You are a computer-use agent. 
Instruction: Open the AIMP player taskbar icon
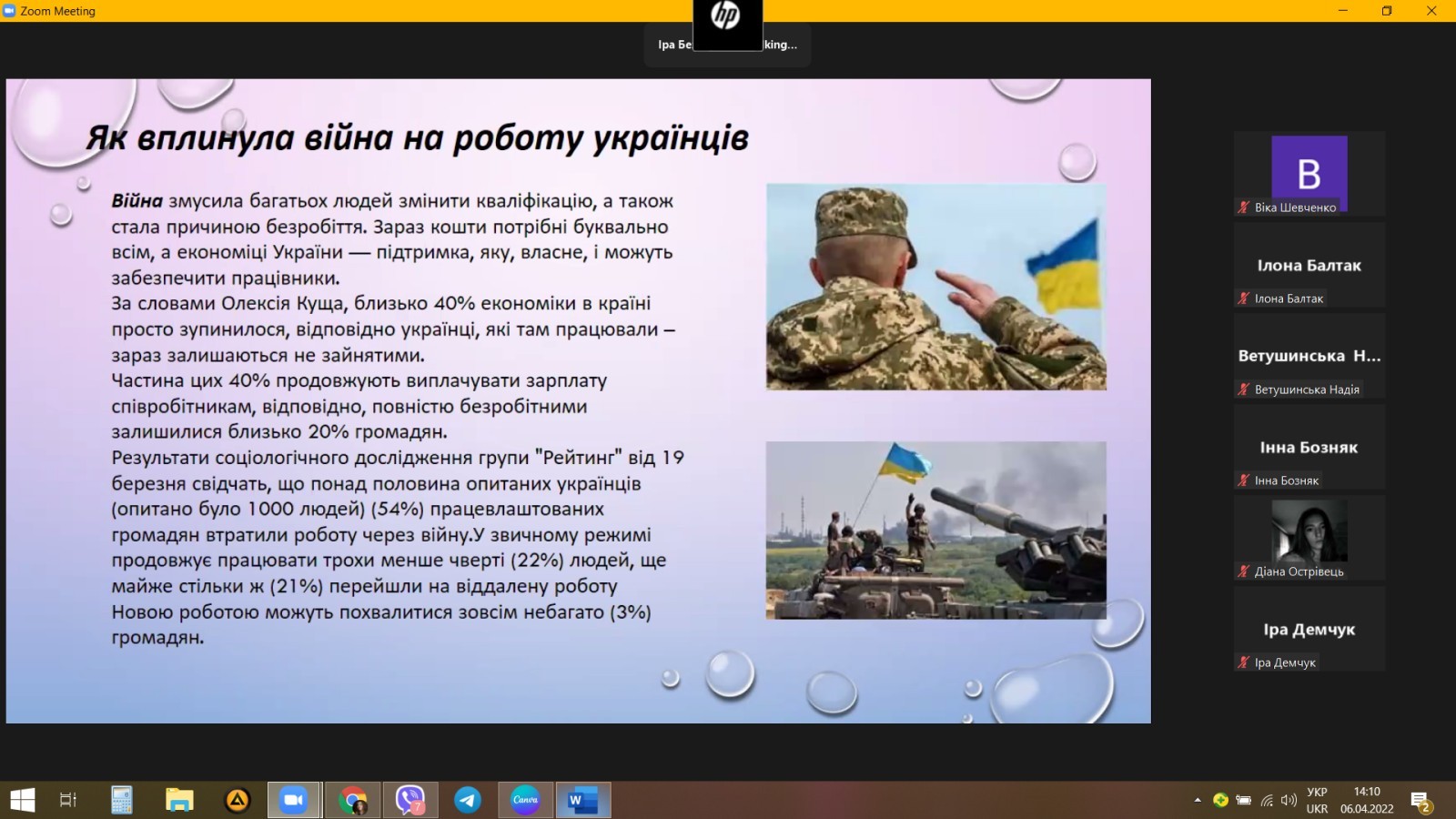pos(238,800)
